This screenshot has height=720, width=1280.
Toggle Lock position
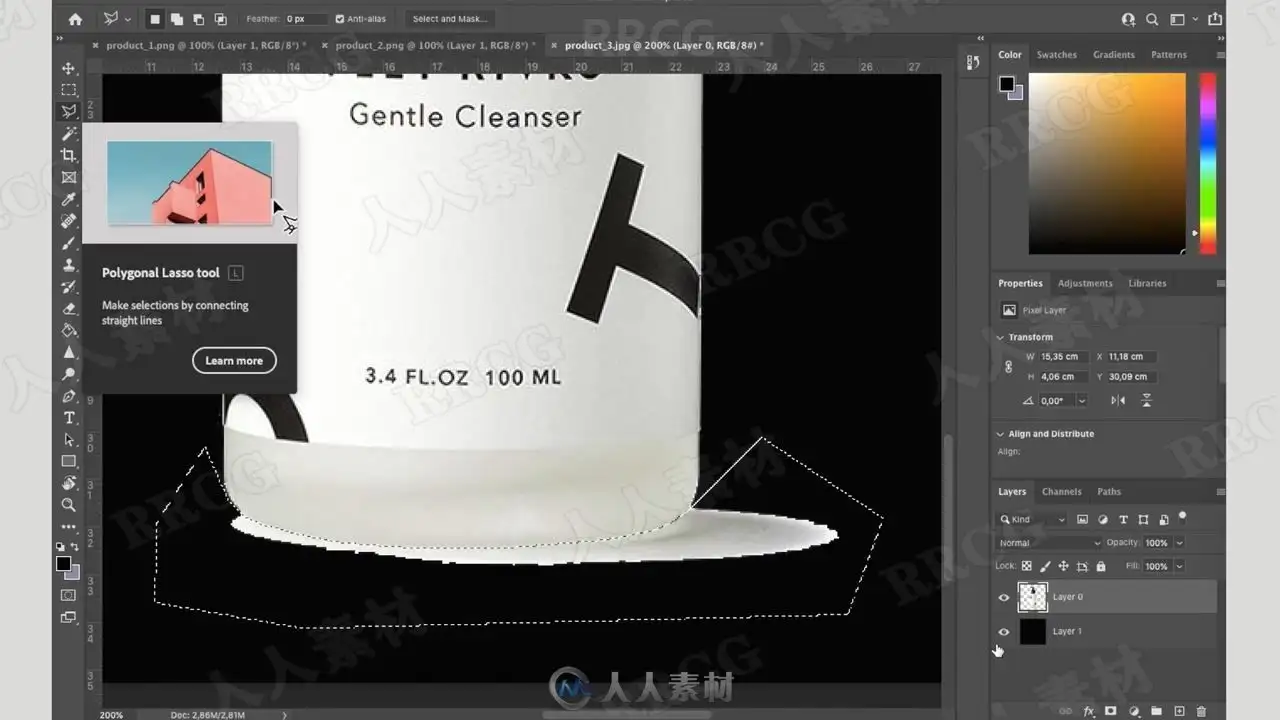1063,566
